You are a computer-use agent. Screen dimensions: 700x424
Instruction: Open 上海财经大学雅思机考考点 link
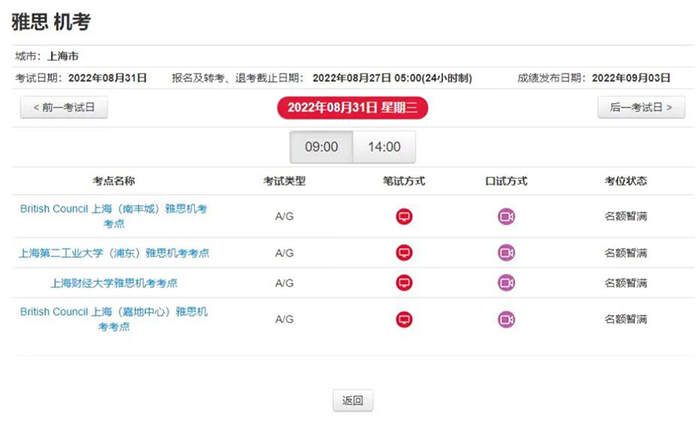pos(114,283)
